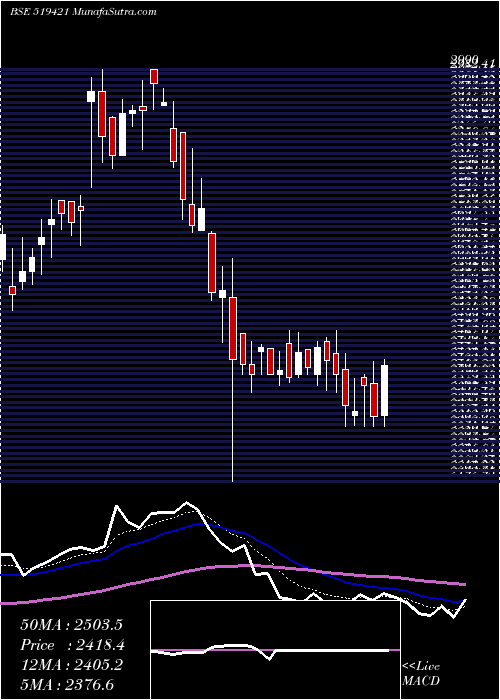Image resolution: width=500 pixels, height=700 pixels.
Task: Click the <<Live MACD label
Action: pyautogui.click(x=421, y=674)
